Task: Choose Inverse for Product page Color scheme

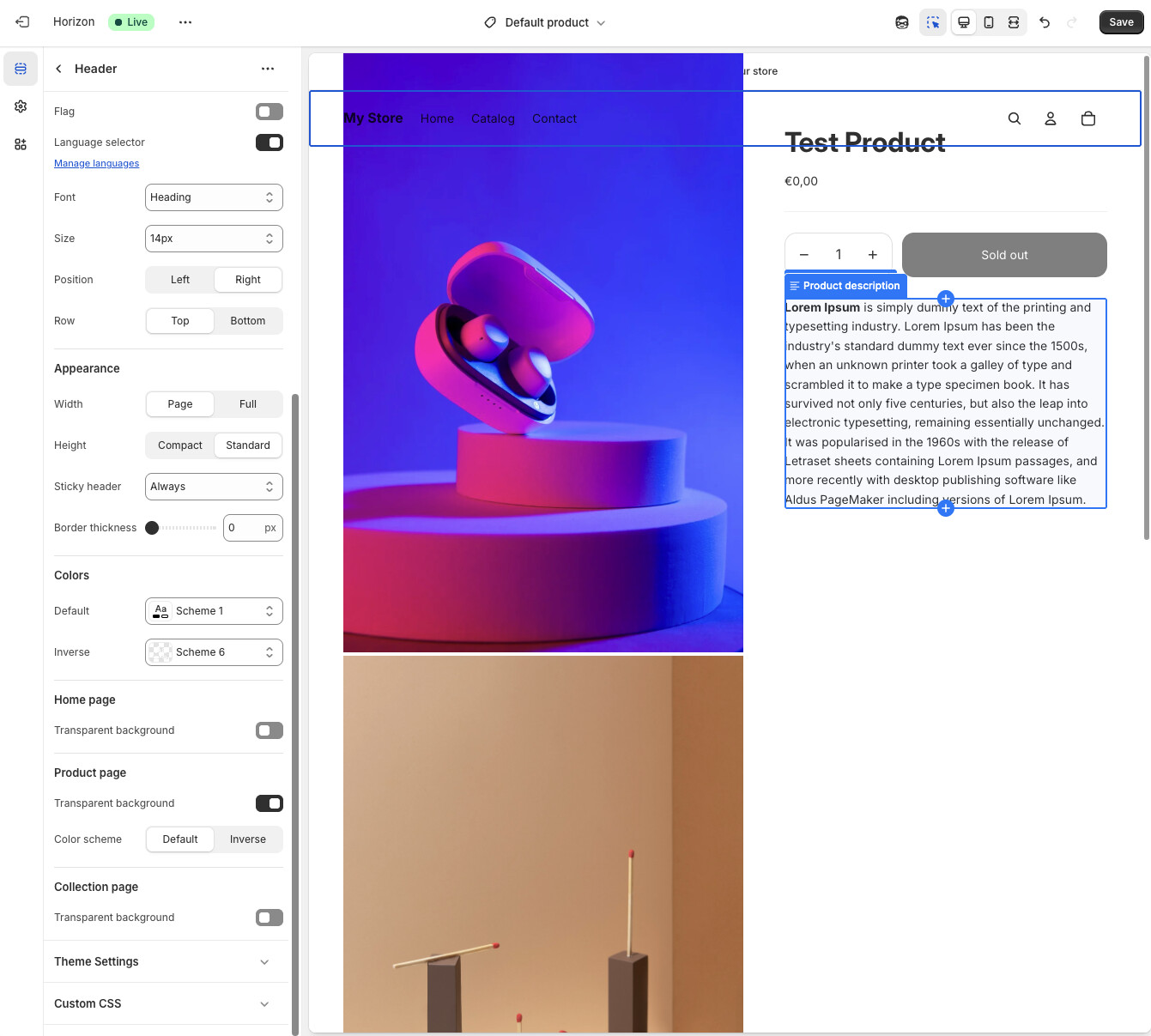Action: (248, 839)
